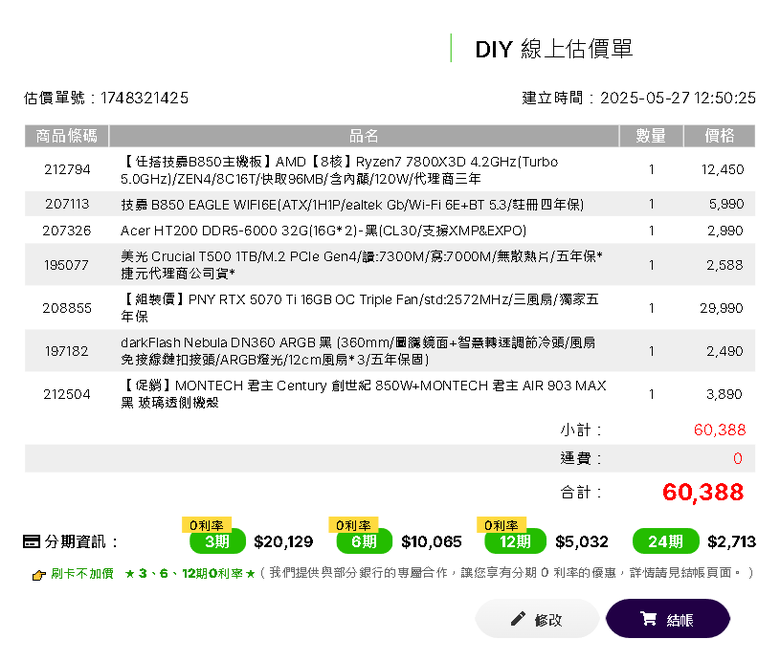Select the 6期 installment badge
This screenshot has width=780, height=661.
[x=364, y=541]
